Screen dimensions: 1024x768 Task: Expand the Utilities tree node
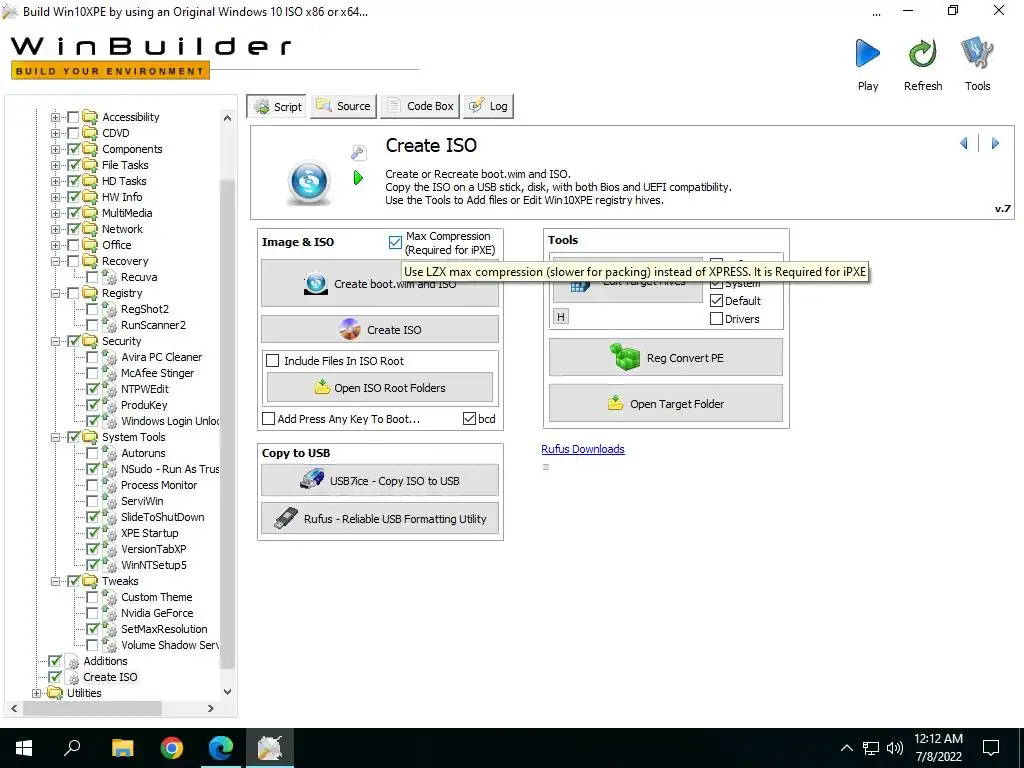coord(37,693)
